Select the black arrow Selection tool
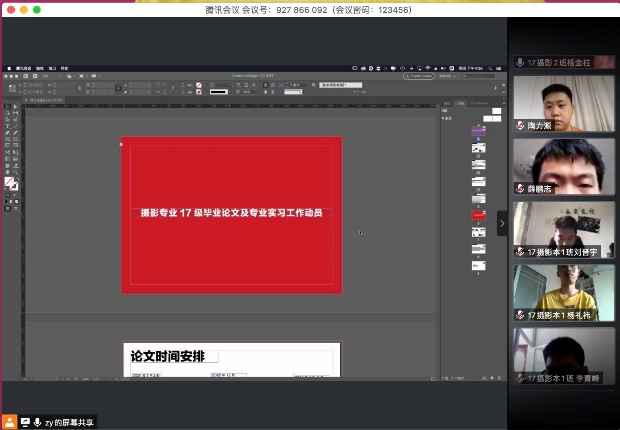620x430 pixels. coord(6,106)
